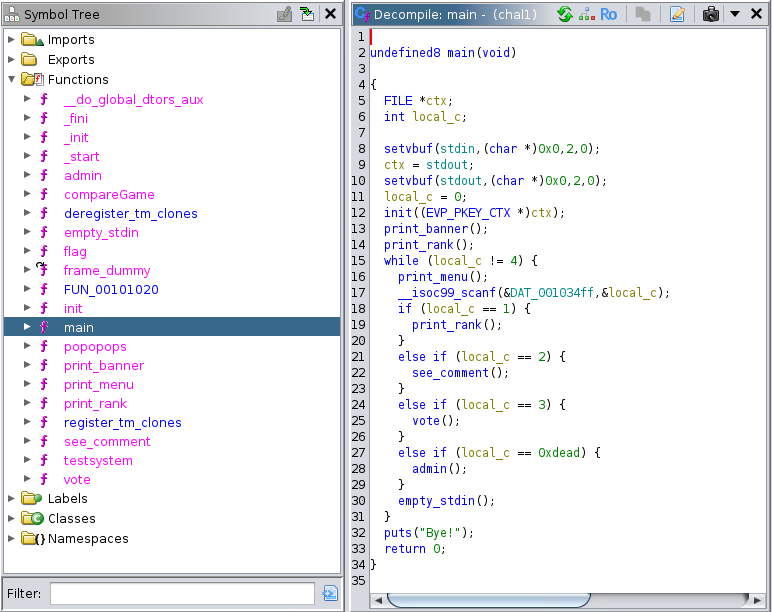
Task: Re-decompile with the green refresh icon
Action: [565, 14]
